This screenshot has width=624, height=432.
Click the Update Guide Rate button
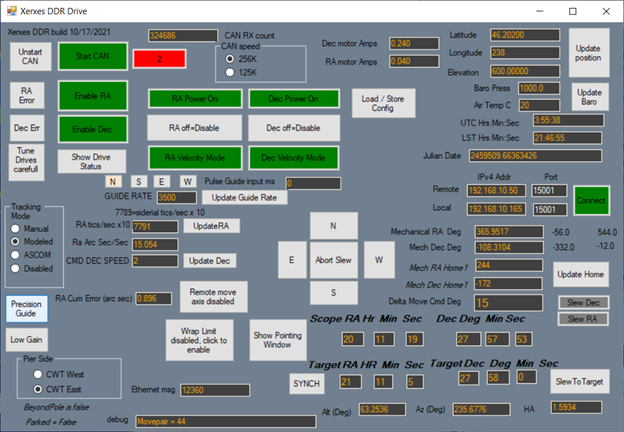tap(244, 197)
